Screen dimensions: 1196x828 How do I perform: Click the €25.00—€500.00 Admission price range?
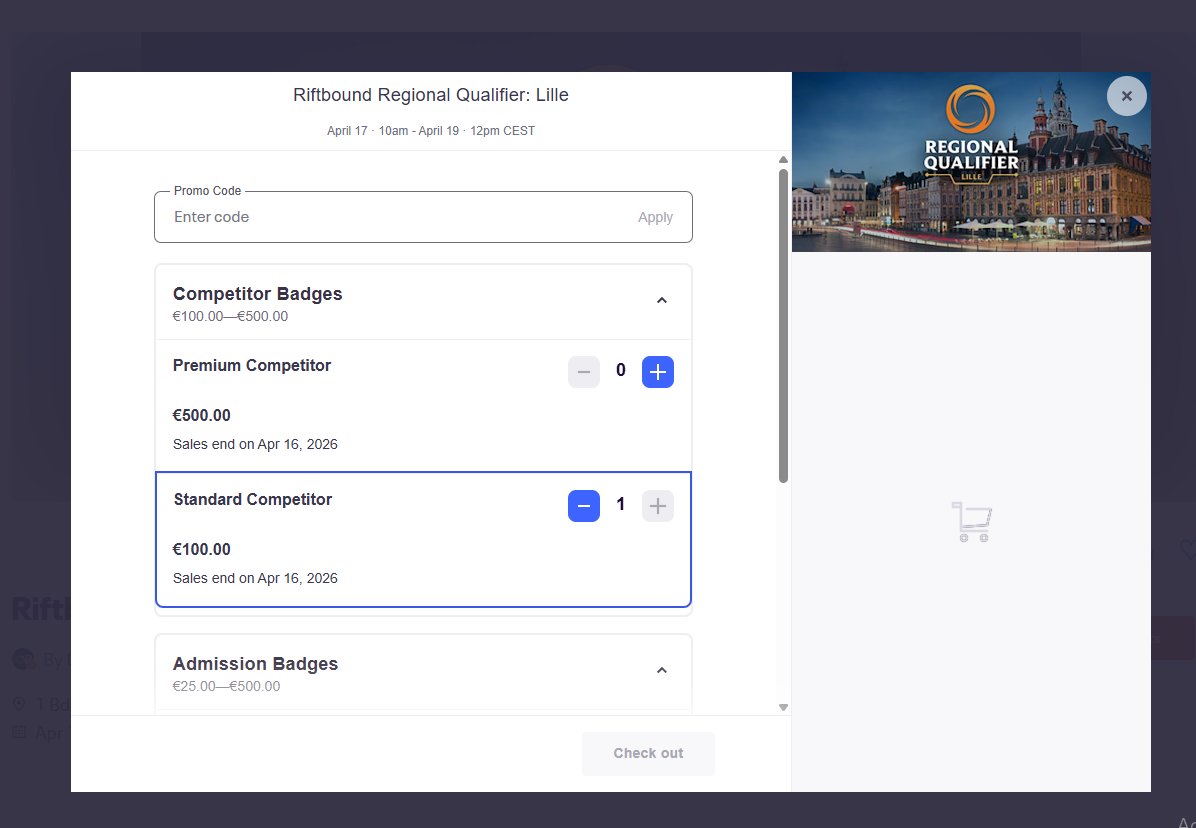[227, 686]
